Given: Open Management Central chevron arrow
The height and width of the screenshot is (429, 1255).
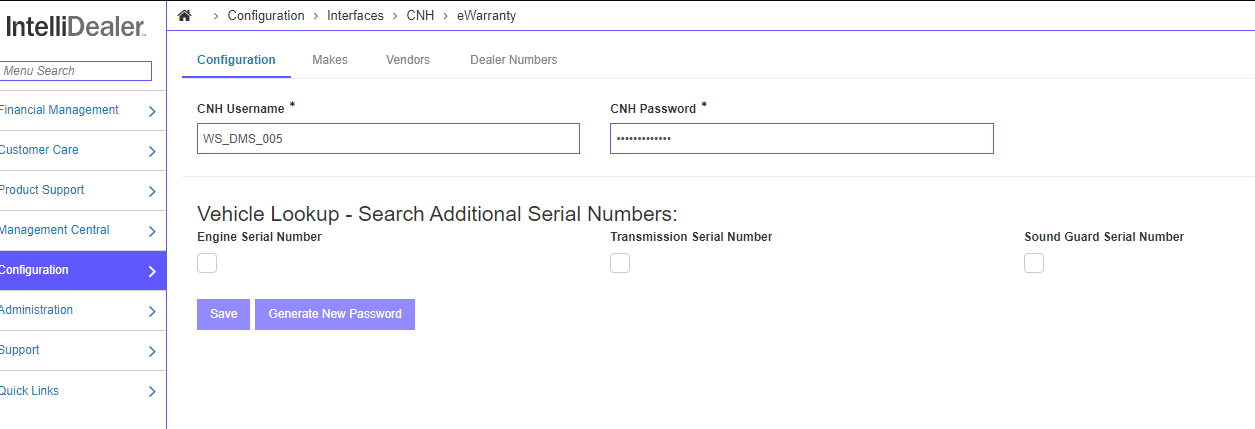Looking at the screenshot, I should (x=152, y=231).
